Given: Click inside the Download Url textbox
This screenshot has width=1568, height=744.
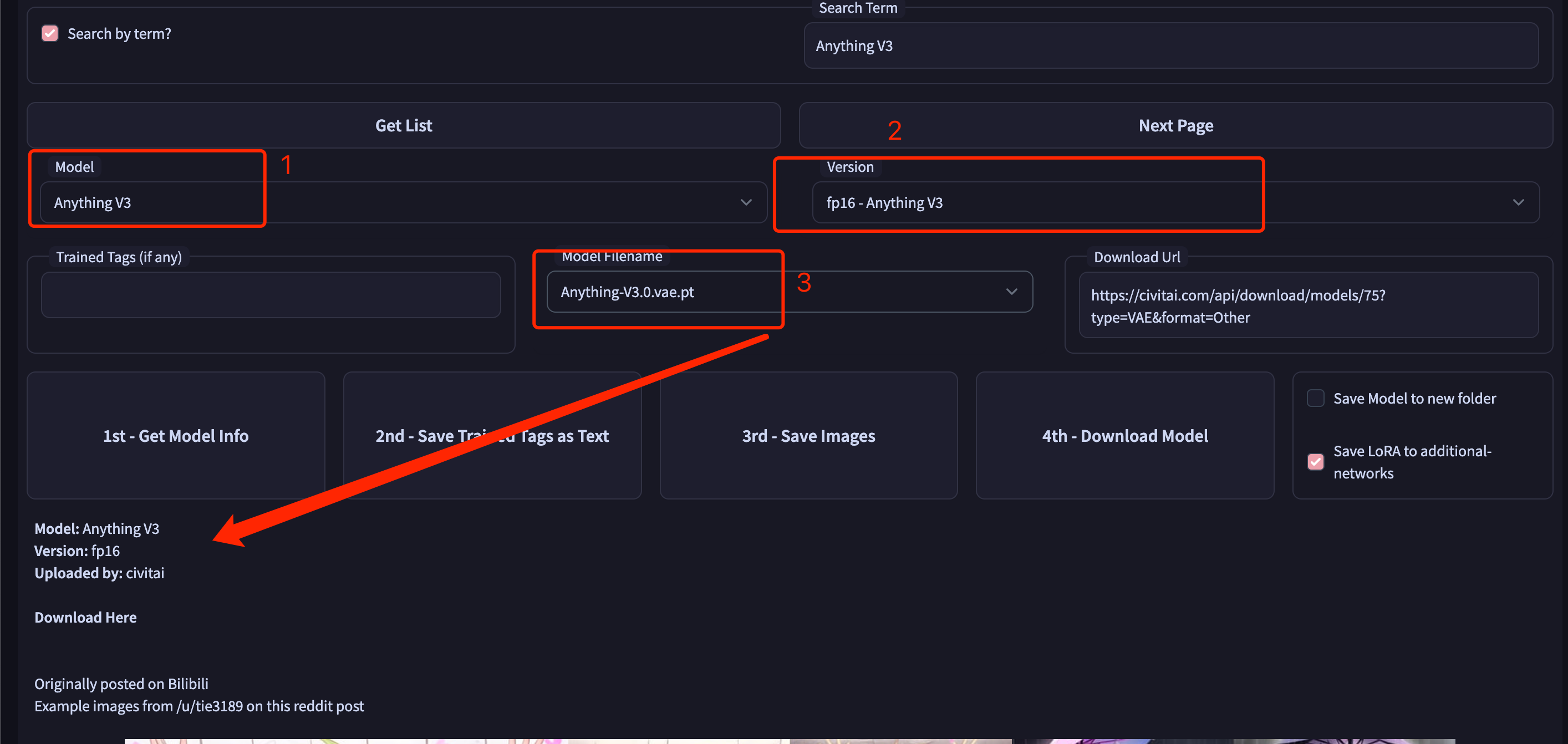Looking at the screenshot, I should click(x=1308, y=305).
